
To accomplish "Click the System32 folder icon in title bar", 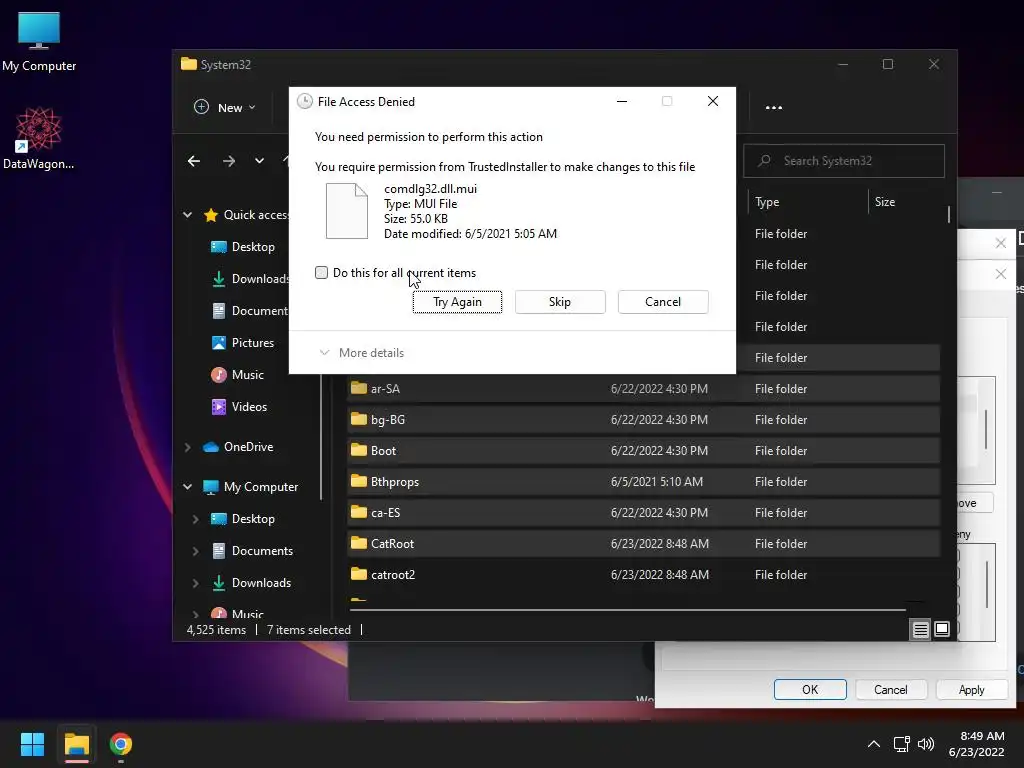I will coord(189,64).
